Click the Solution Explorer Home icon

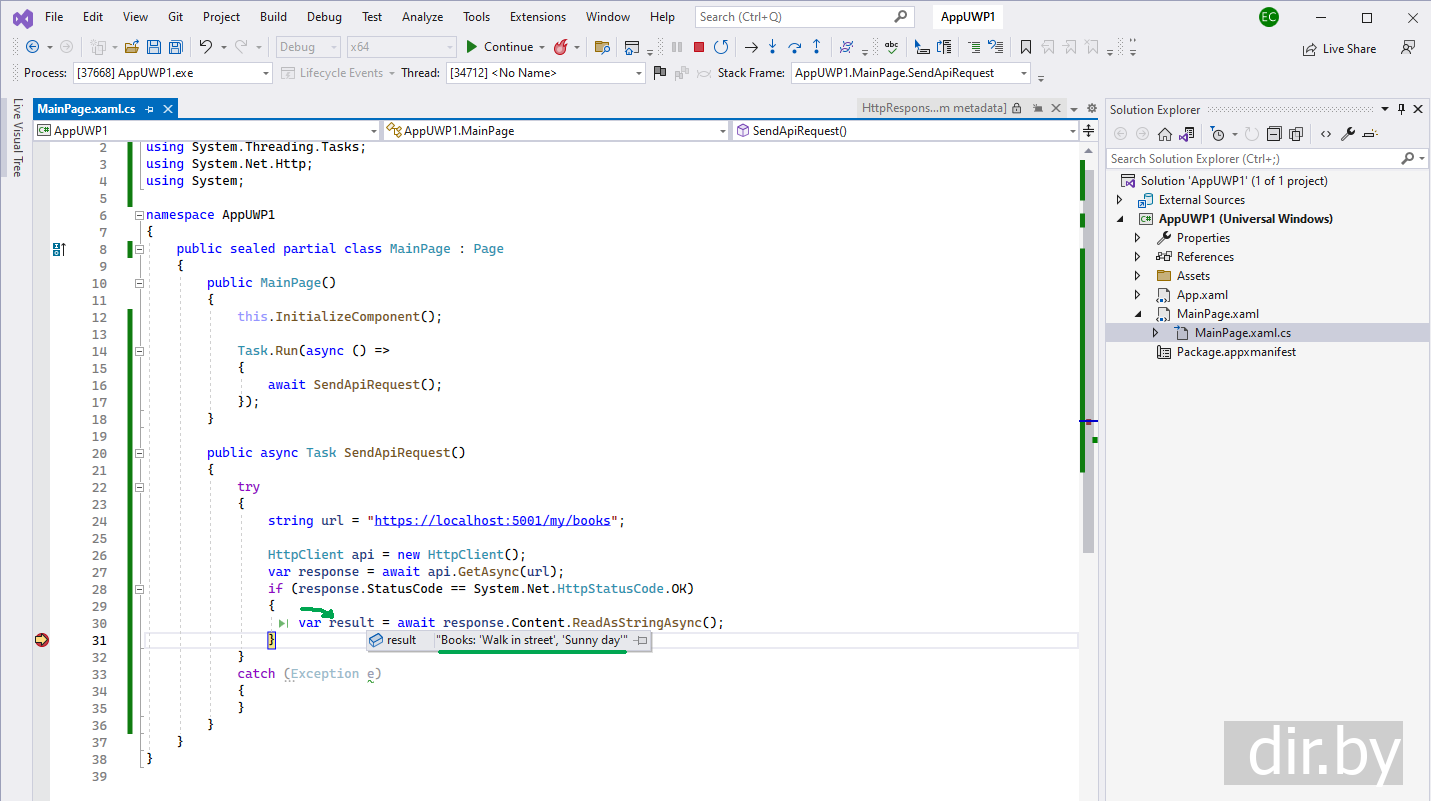(x=1165, y=134)
